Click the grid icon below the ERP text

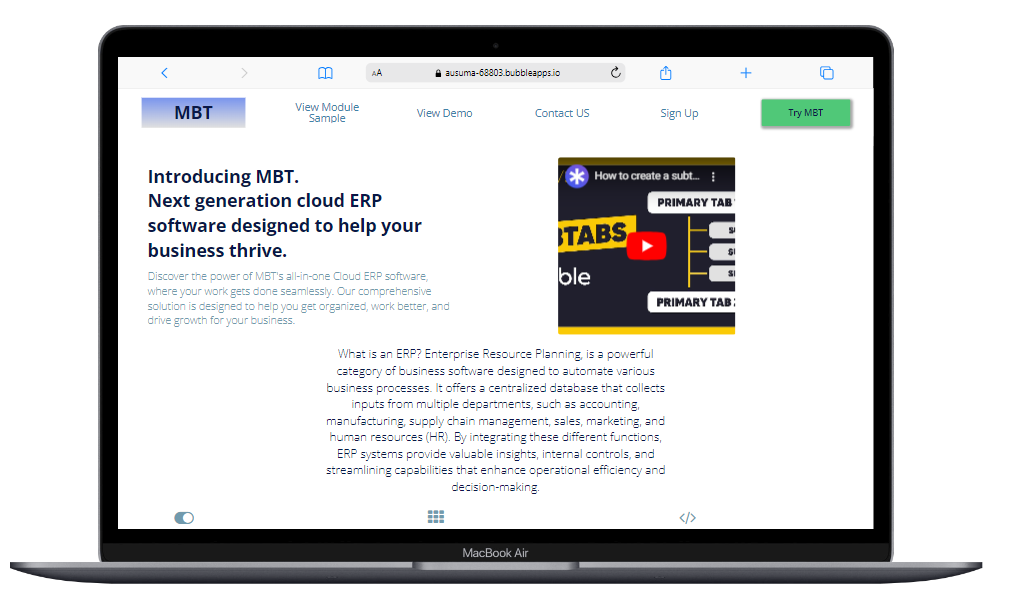(436, 517)
